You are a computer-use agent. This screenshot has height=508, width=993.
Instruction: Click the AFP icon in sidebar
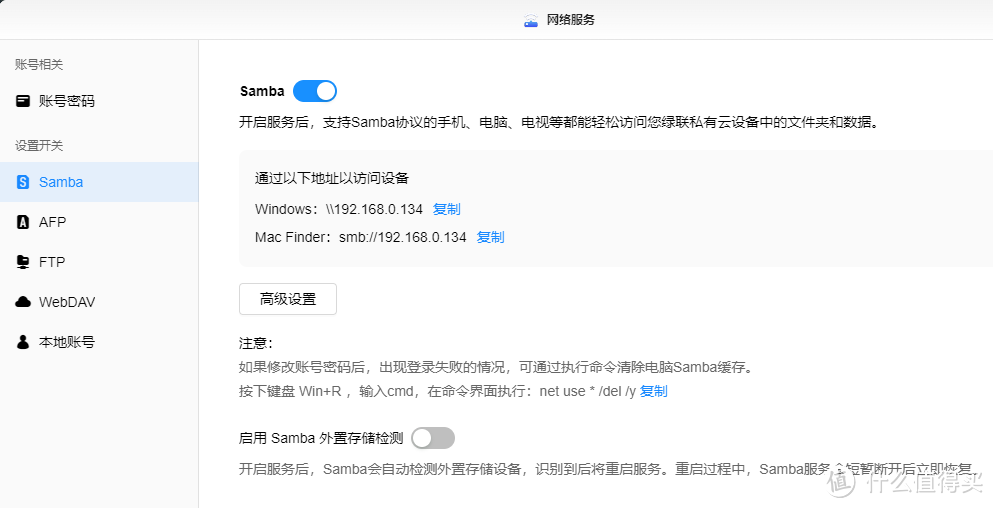23,222
